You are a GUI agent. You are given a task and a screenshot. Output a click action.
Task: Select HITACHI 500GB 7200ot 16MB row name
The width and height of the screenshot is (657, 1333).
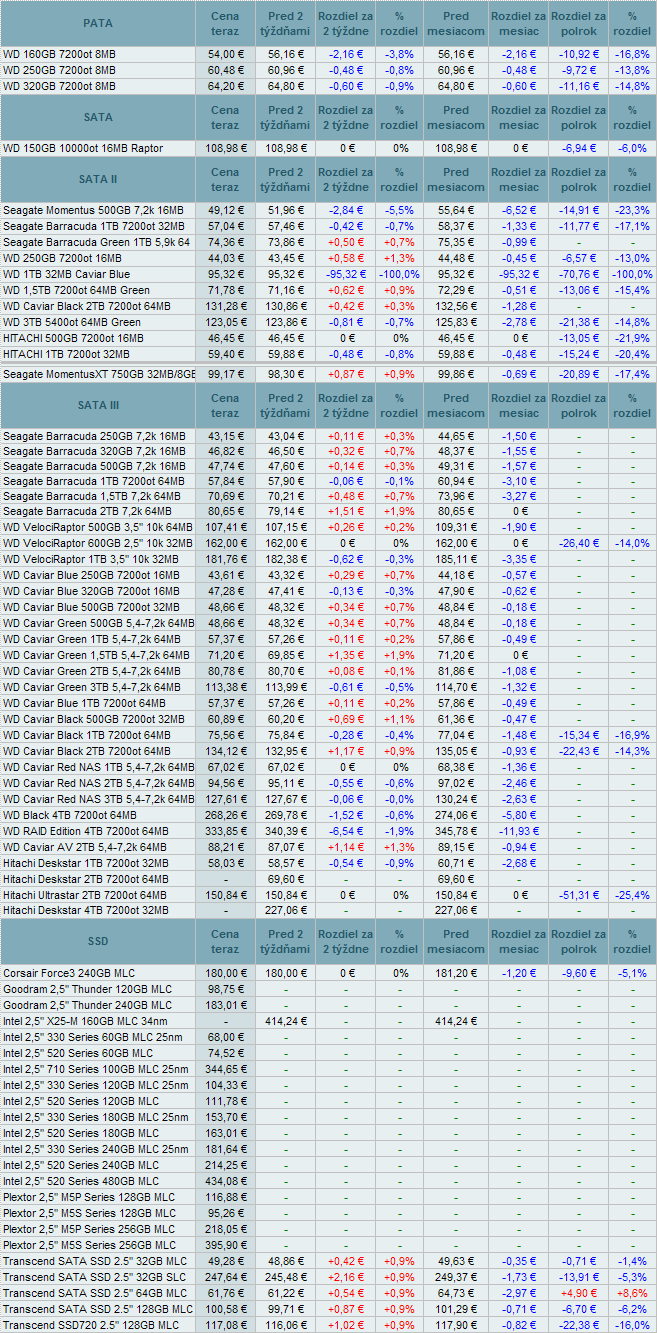coord(74,338)
